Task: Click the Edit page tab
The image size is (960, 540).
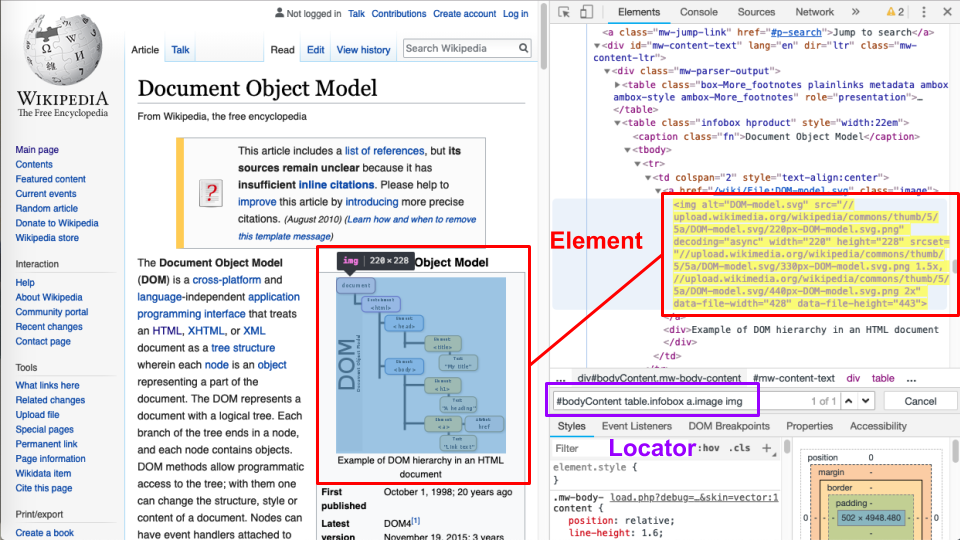Action: click(315, 50)
